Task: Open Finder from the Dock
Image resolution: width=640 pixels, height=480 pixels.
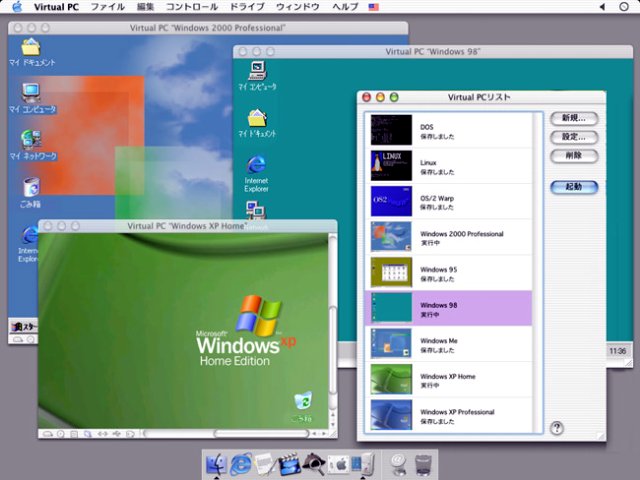Action: (x=217, y=463)
